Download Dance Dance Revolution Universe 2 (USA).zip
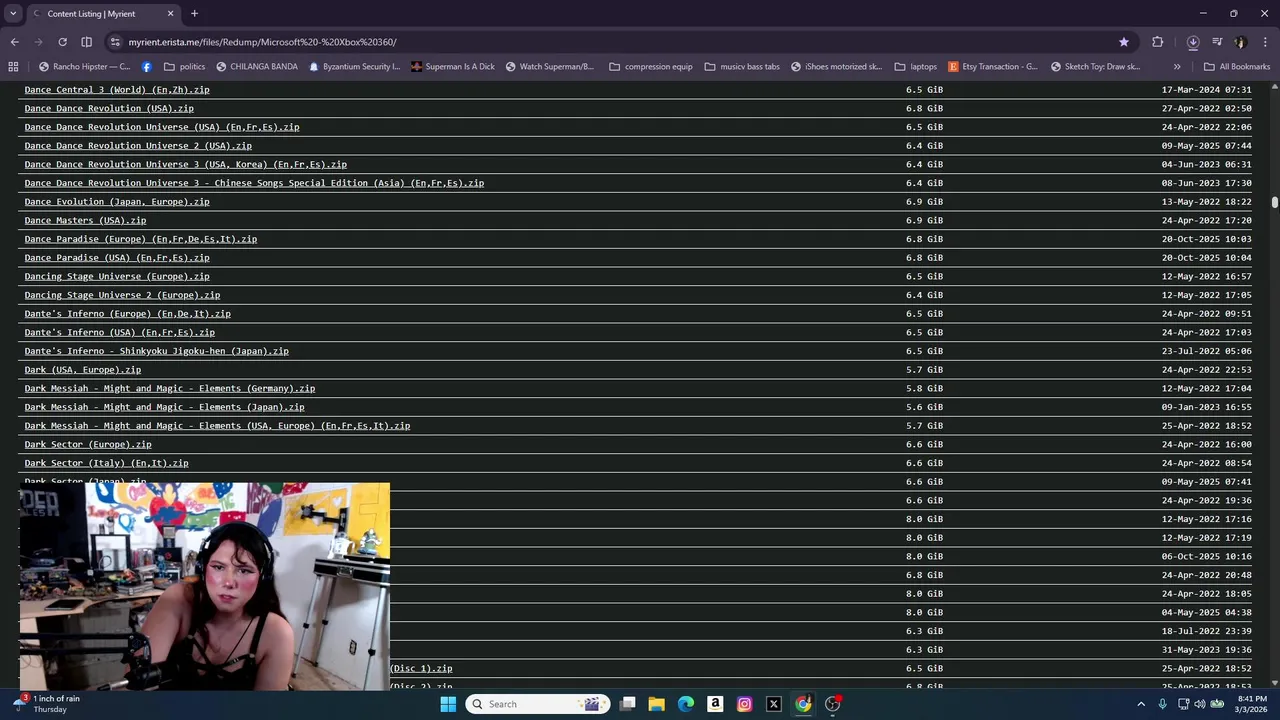 pos(138,146)
